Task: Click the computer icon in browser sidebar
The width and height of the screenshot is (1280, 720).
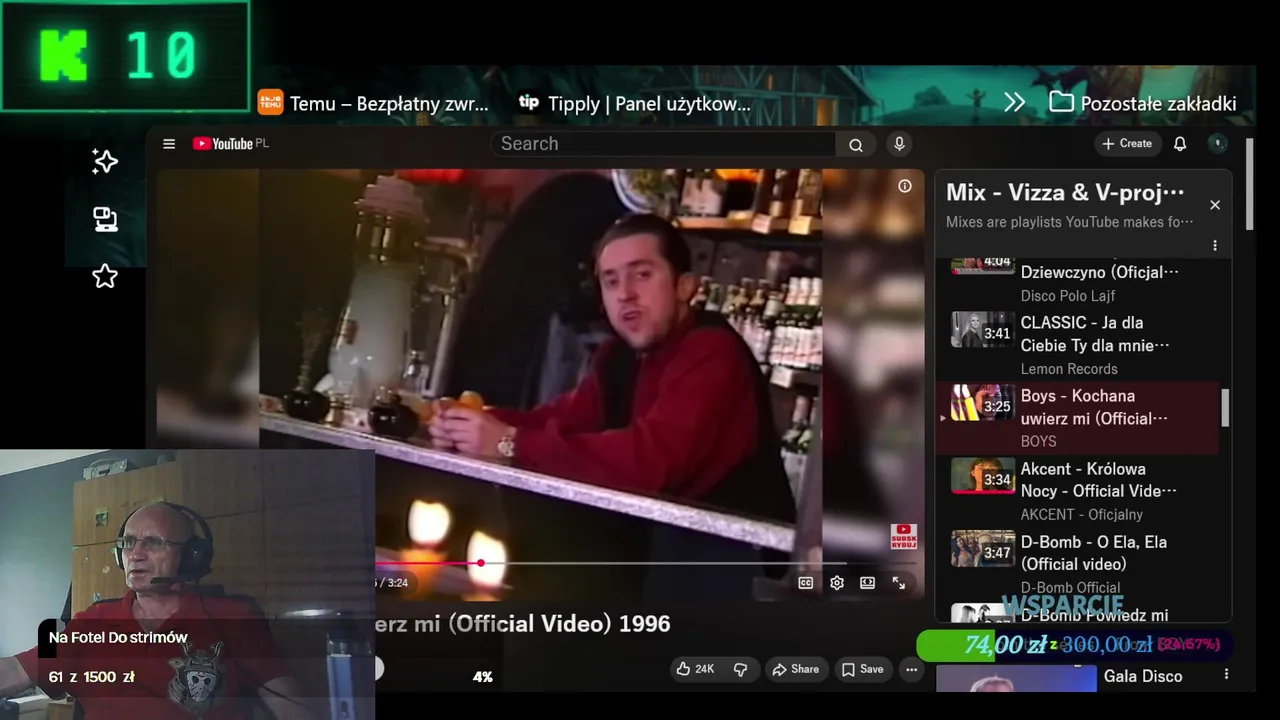Action: coord(105,219)
